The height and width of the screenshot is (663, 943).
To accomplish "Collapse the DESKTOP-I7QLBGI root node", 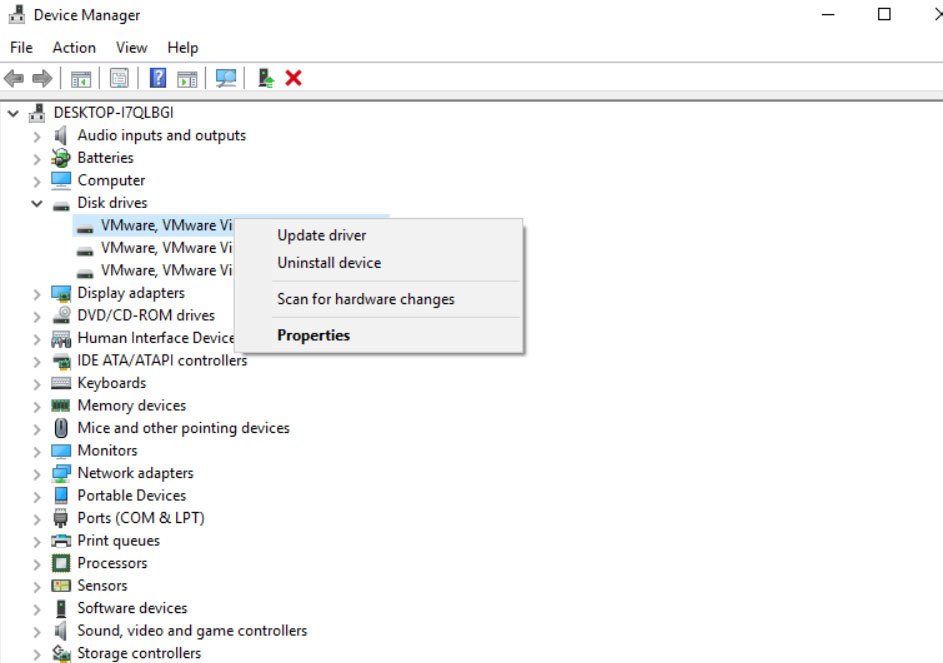I will pyautogui.click(x=13, y=113).
